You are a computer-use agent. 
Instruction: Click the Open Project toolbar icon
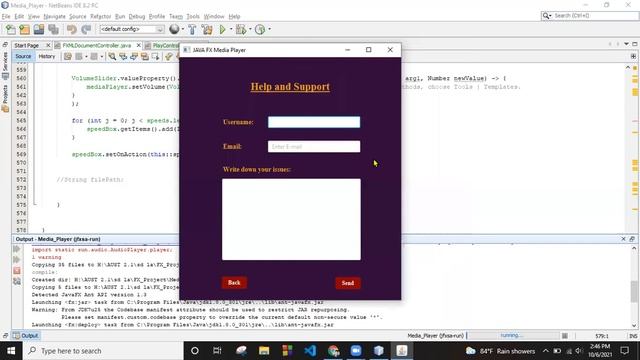coord(39,29)
